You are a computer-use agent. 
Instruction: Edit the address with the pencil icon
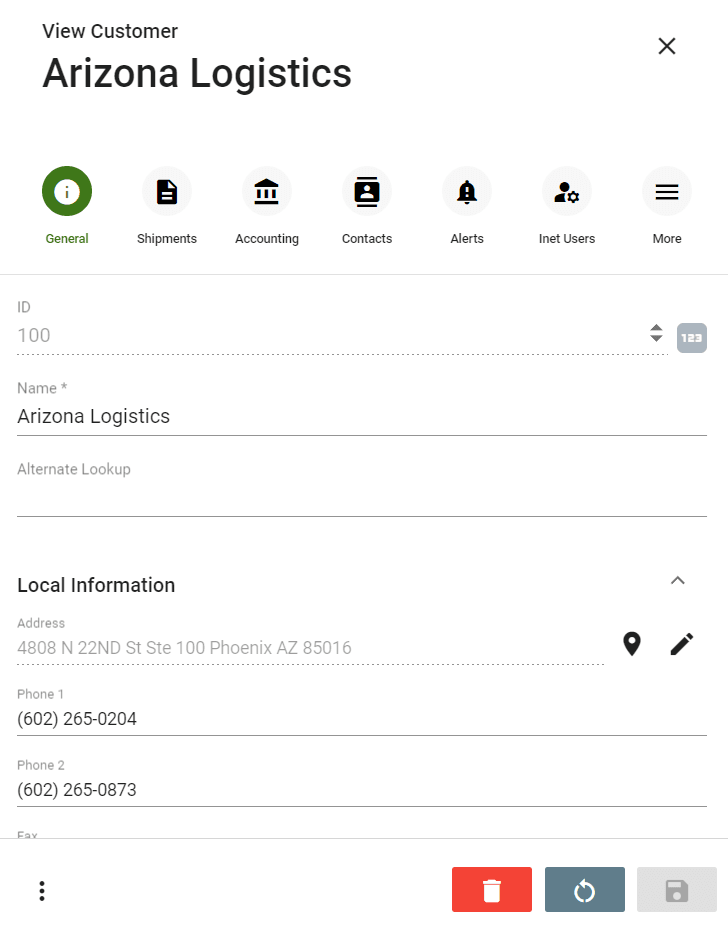(681, 644)
